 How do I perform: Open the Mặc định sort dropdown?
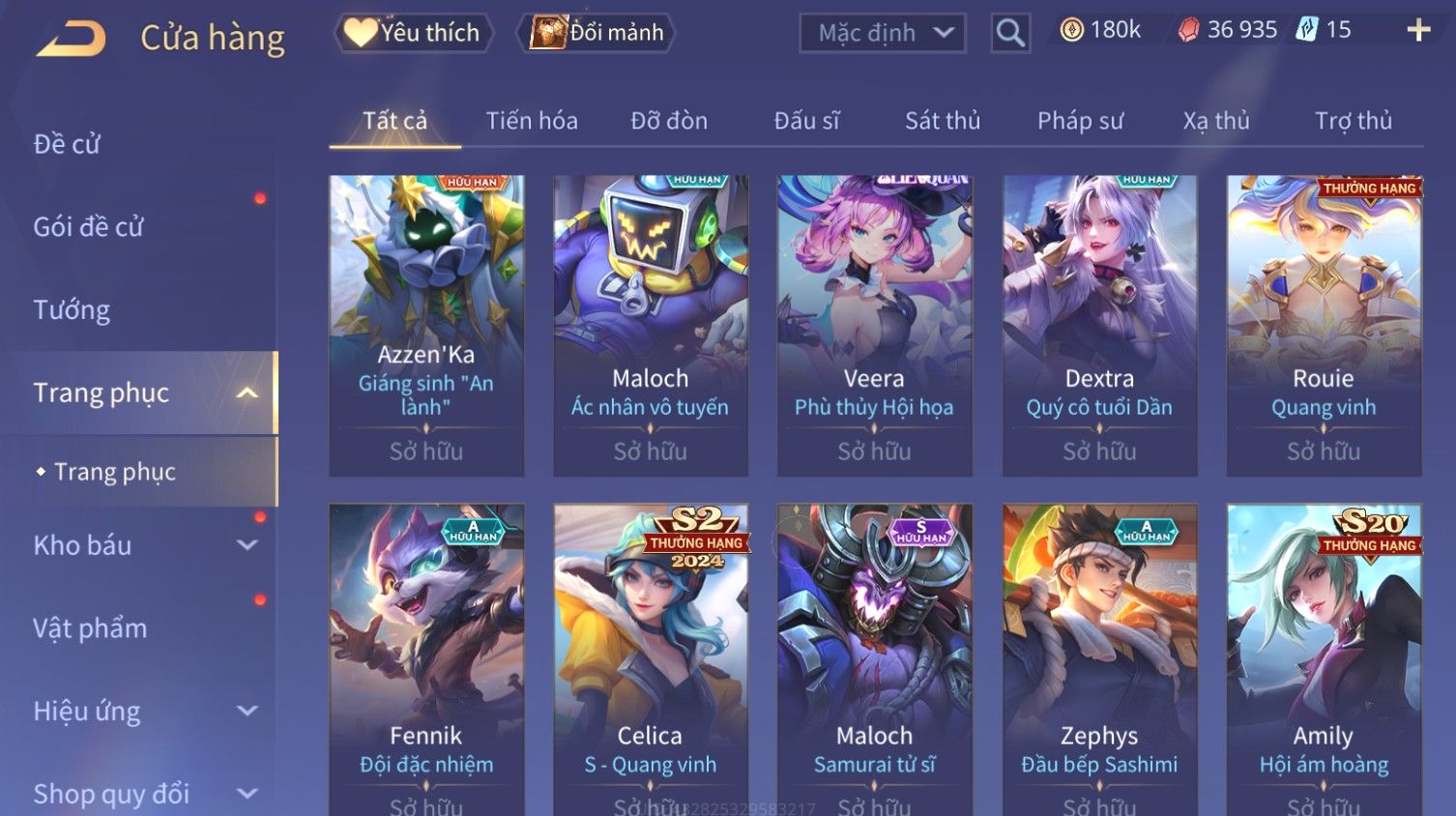click(883, 33)
